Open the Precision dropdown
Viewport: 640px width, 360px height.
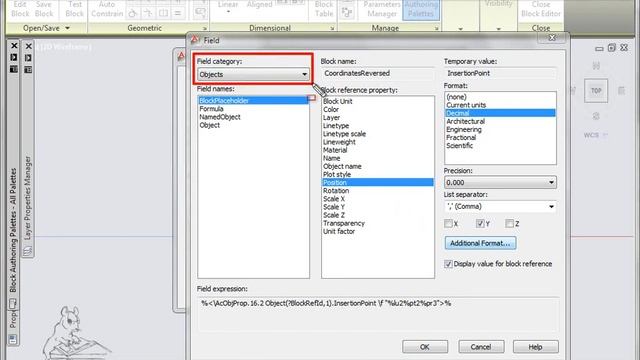[500, 182]
